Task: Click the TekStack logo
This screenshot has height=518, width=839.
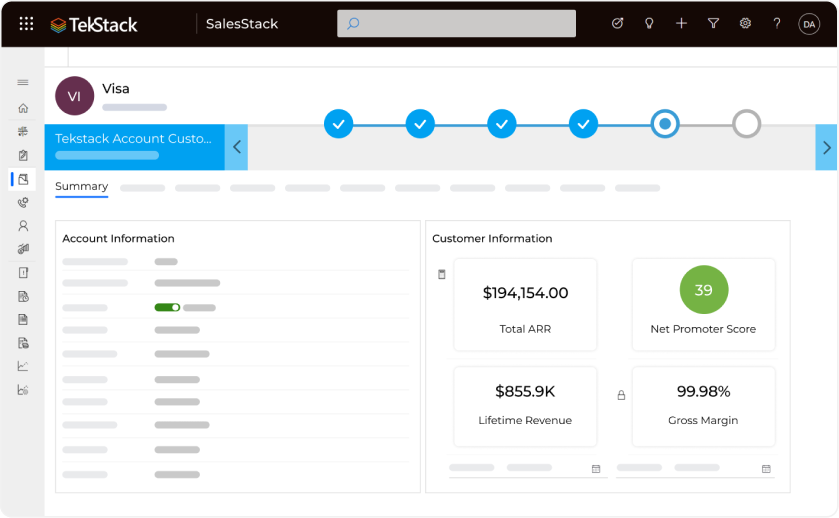Action: 94,25
